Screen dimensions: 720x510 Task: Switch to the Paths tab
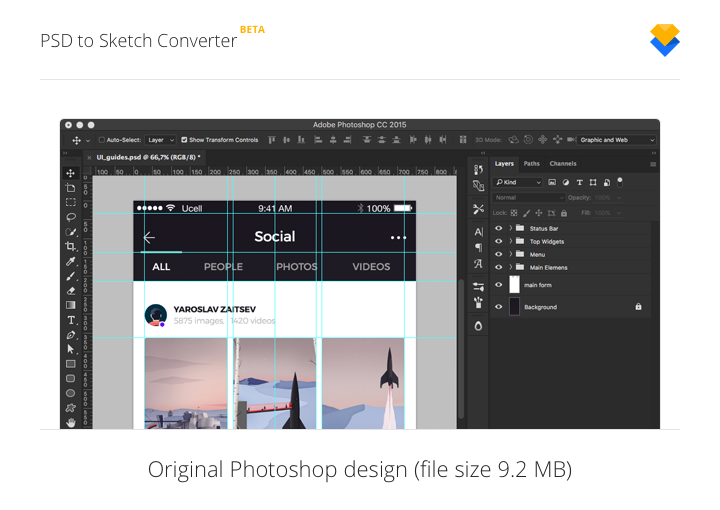click(532, 164)
